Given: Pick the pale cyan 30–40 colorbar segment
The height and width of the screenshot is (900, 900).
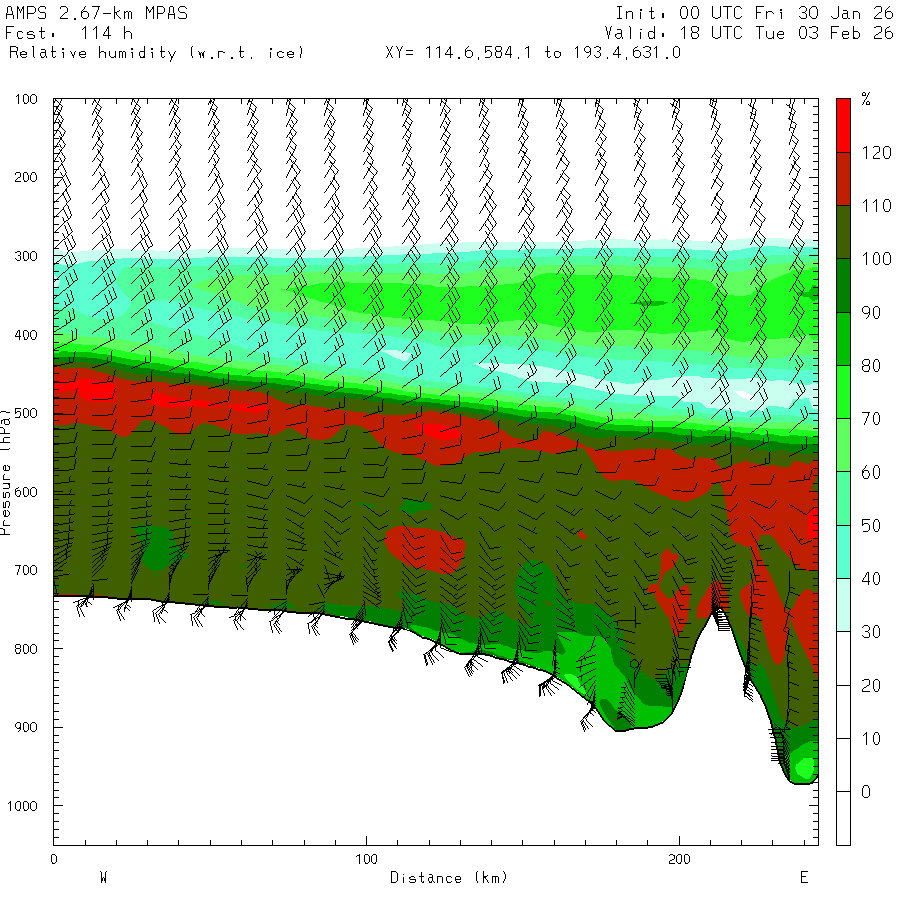Looking at the screenshot, I should click(x=843, y=605).
